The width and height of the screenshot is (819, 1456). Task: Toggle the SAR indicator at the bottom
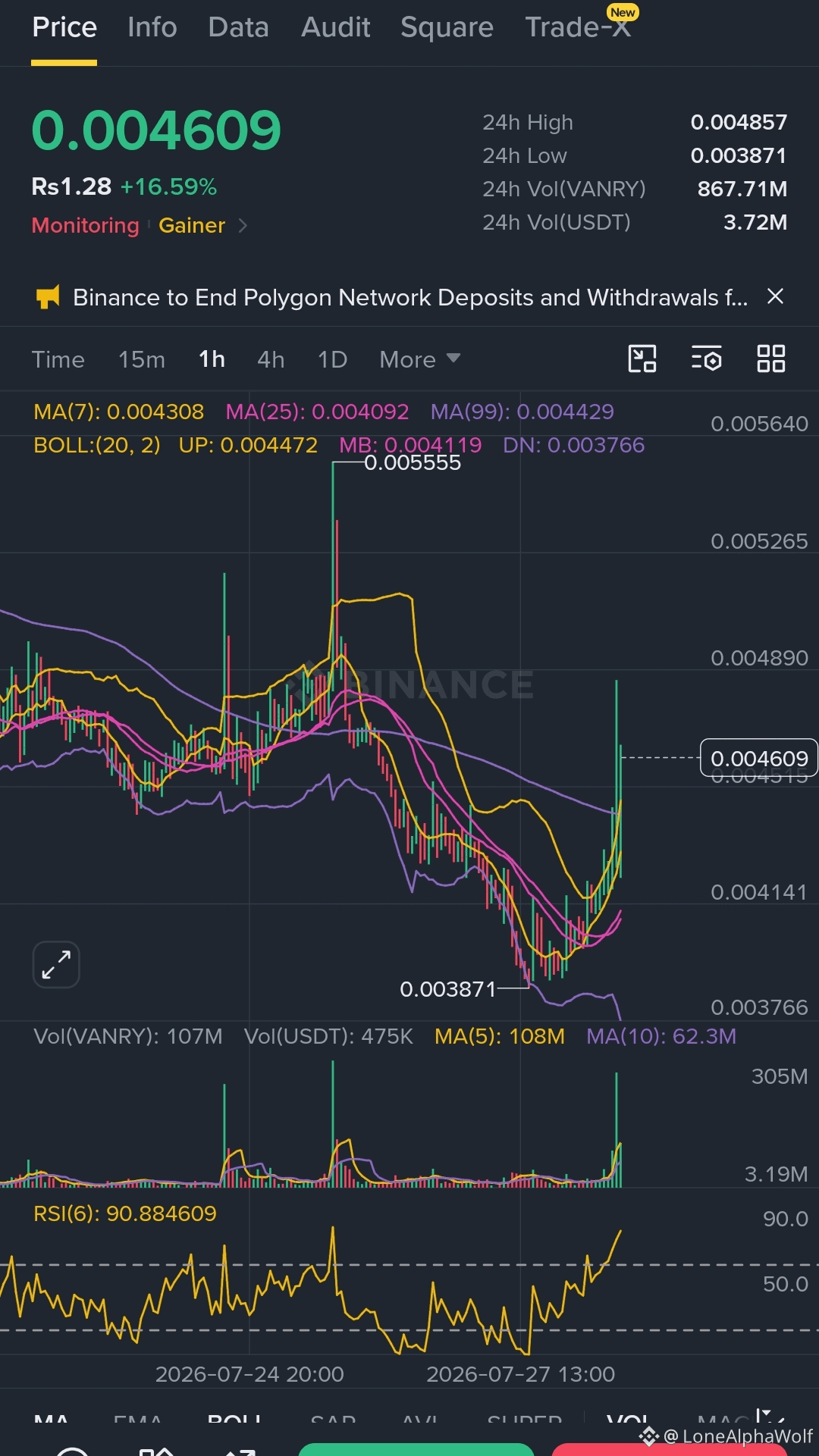click(334, 1420)
